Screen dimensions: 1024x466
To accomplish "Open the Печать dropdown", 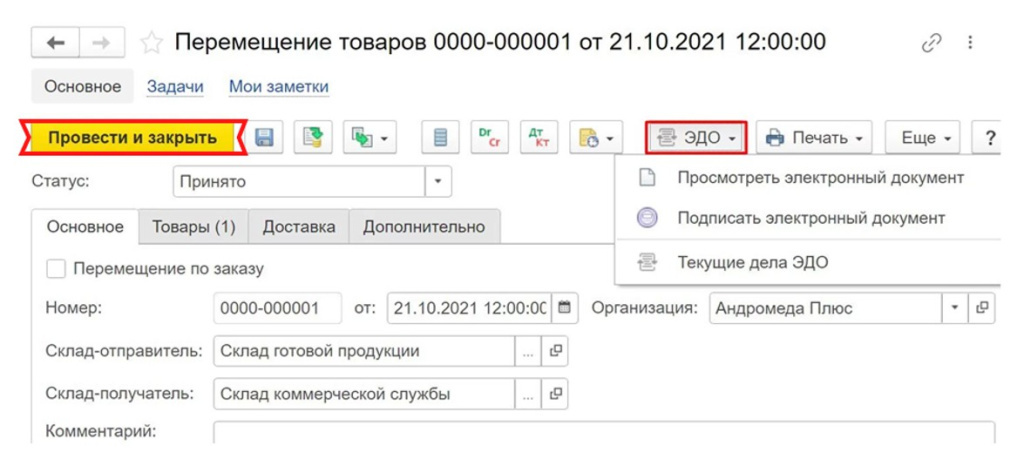I will [814, 138].
